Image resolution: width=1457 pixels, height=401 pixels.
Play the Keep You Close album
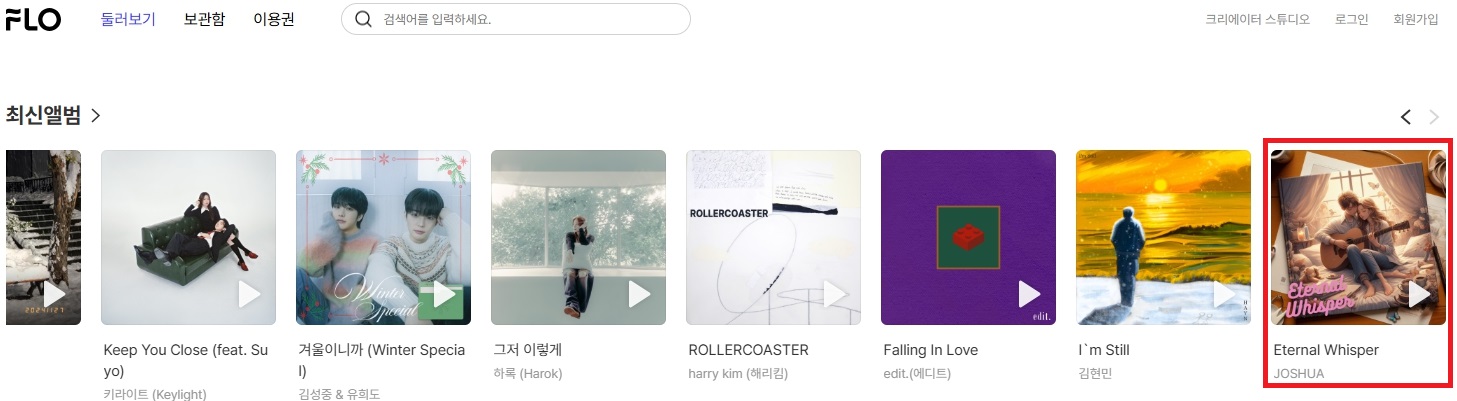(x=249, y=294)
